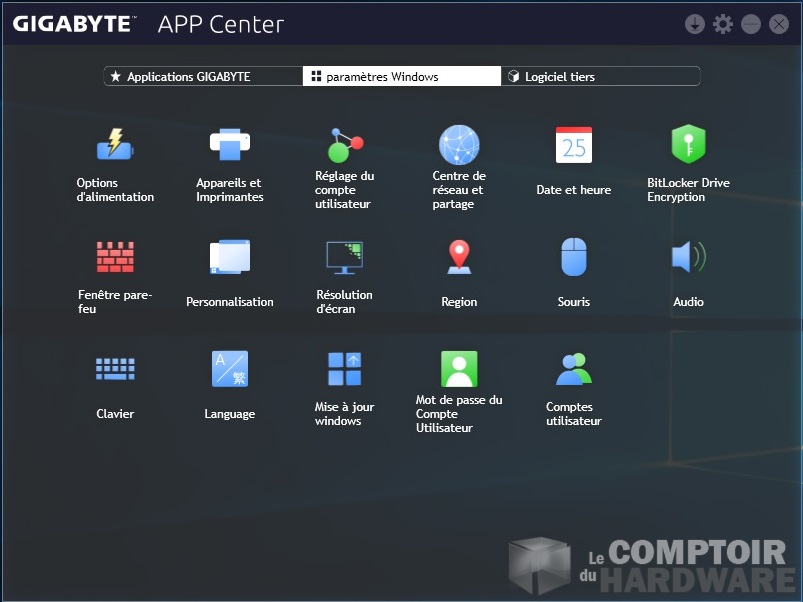Open Souris mouse settings
This screenshot has width=803, height=602.
coord(574,257)
